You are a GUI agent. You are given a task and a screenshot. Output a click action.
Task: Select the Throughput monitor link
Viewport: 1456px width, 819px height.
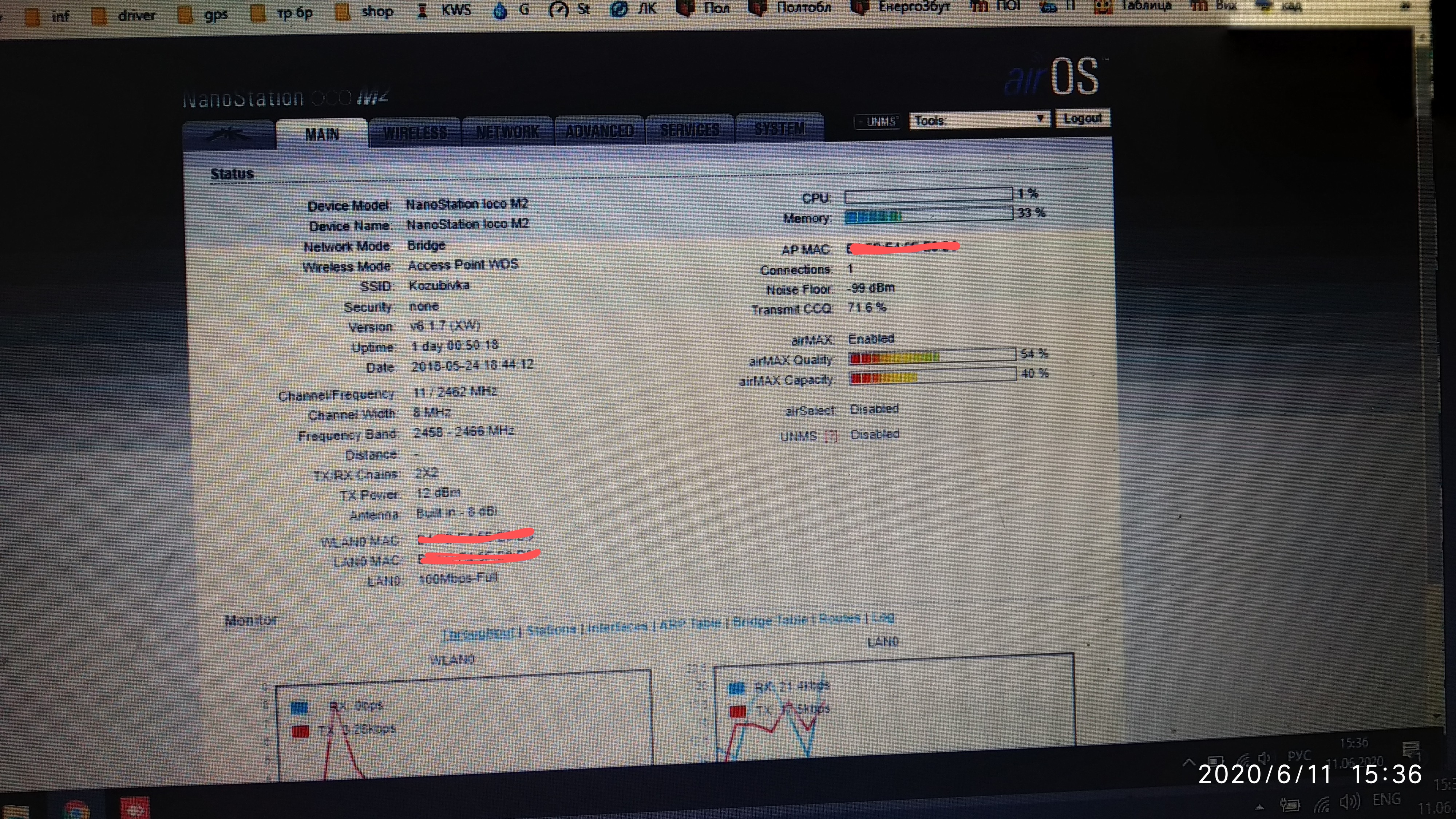point(478,633)
